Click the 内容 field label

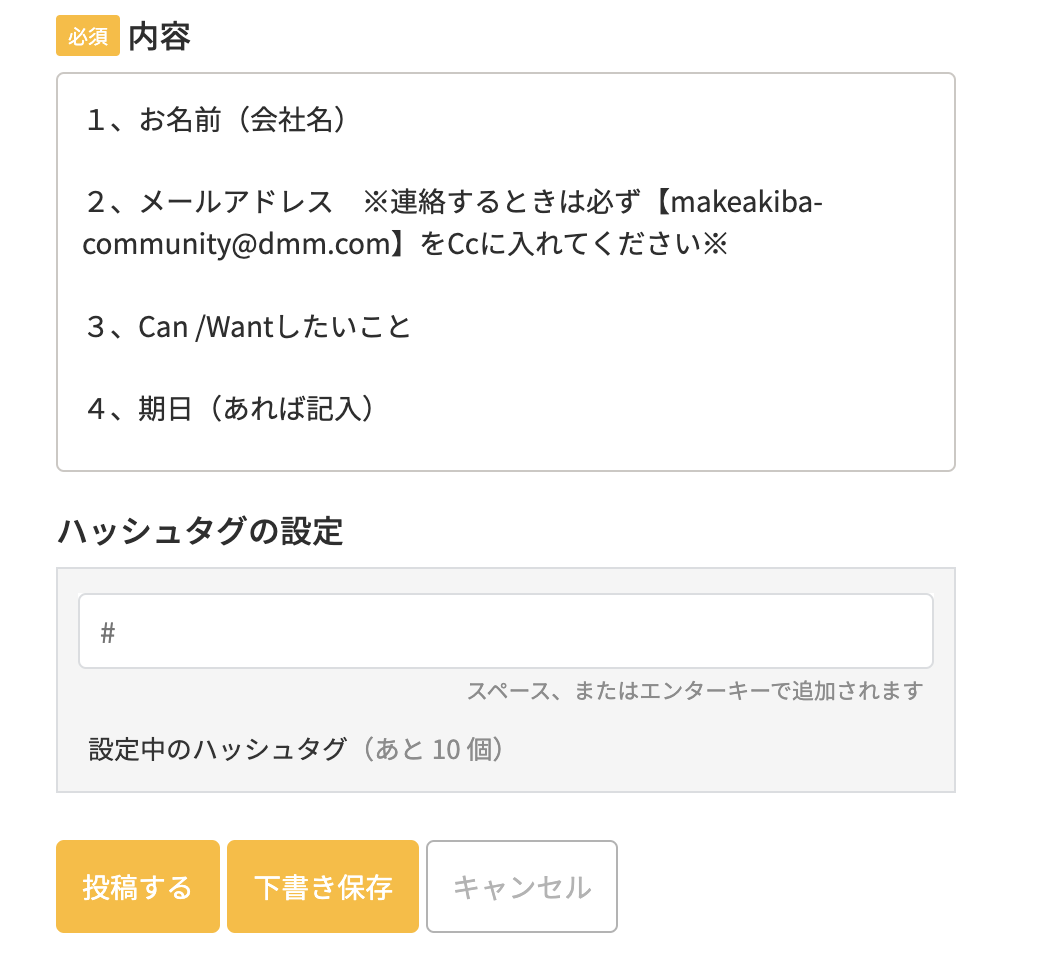[160, 37]
